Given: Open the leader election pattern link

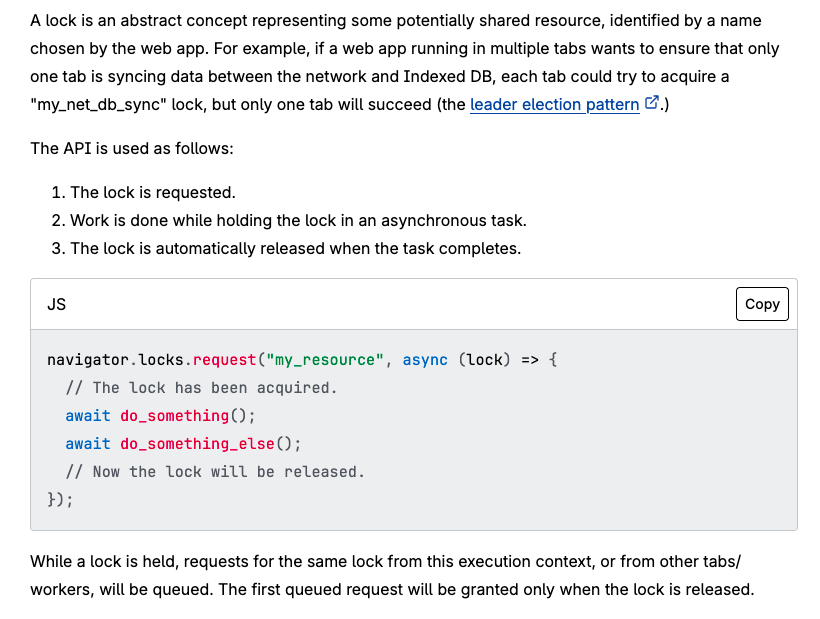Looking at the screenshot, I should (x=554, y=104).
